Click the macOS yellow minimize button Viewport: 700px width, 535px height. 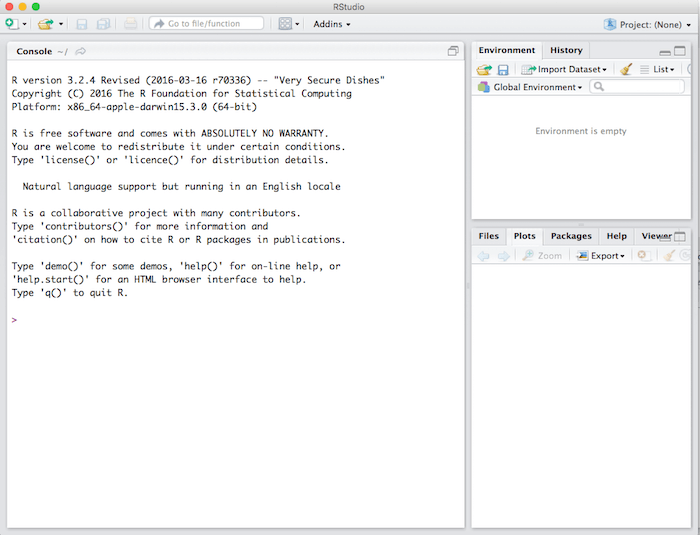tap(22, 7)
